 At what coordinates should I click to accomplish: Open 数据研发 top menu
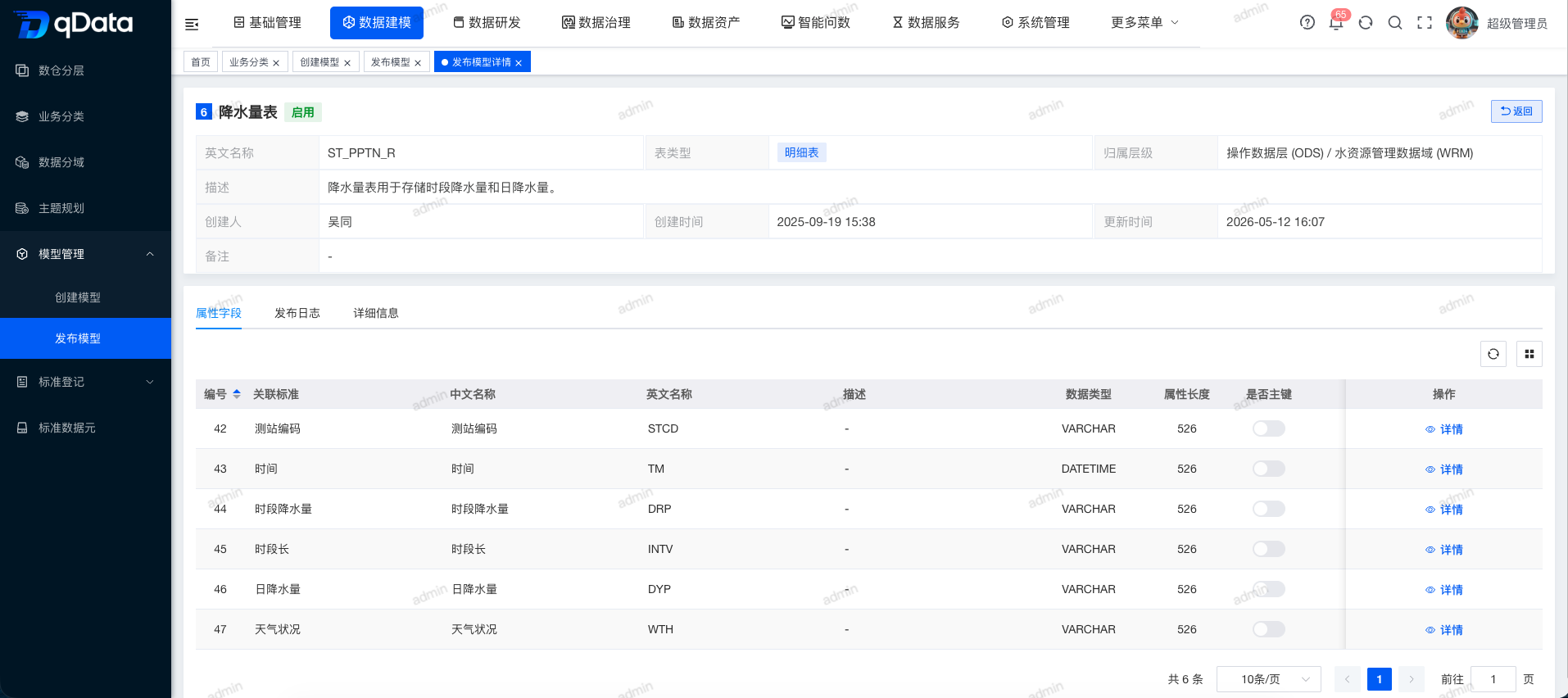(487, 22)
